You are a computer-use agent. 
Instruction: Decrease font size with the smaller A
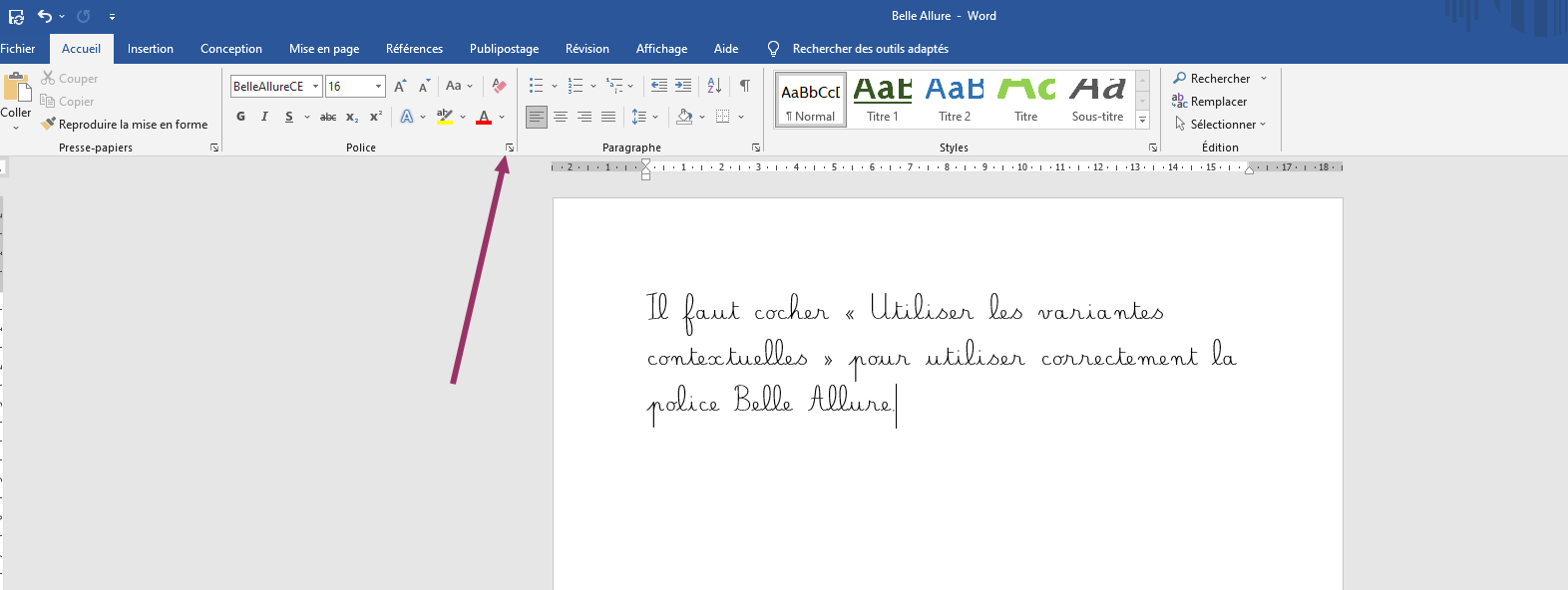coord(424,87)
